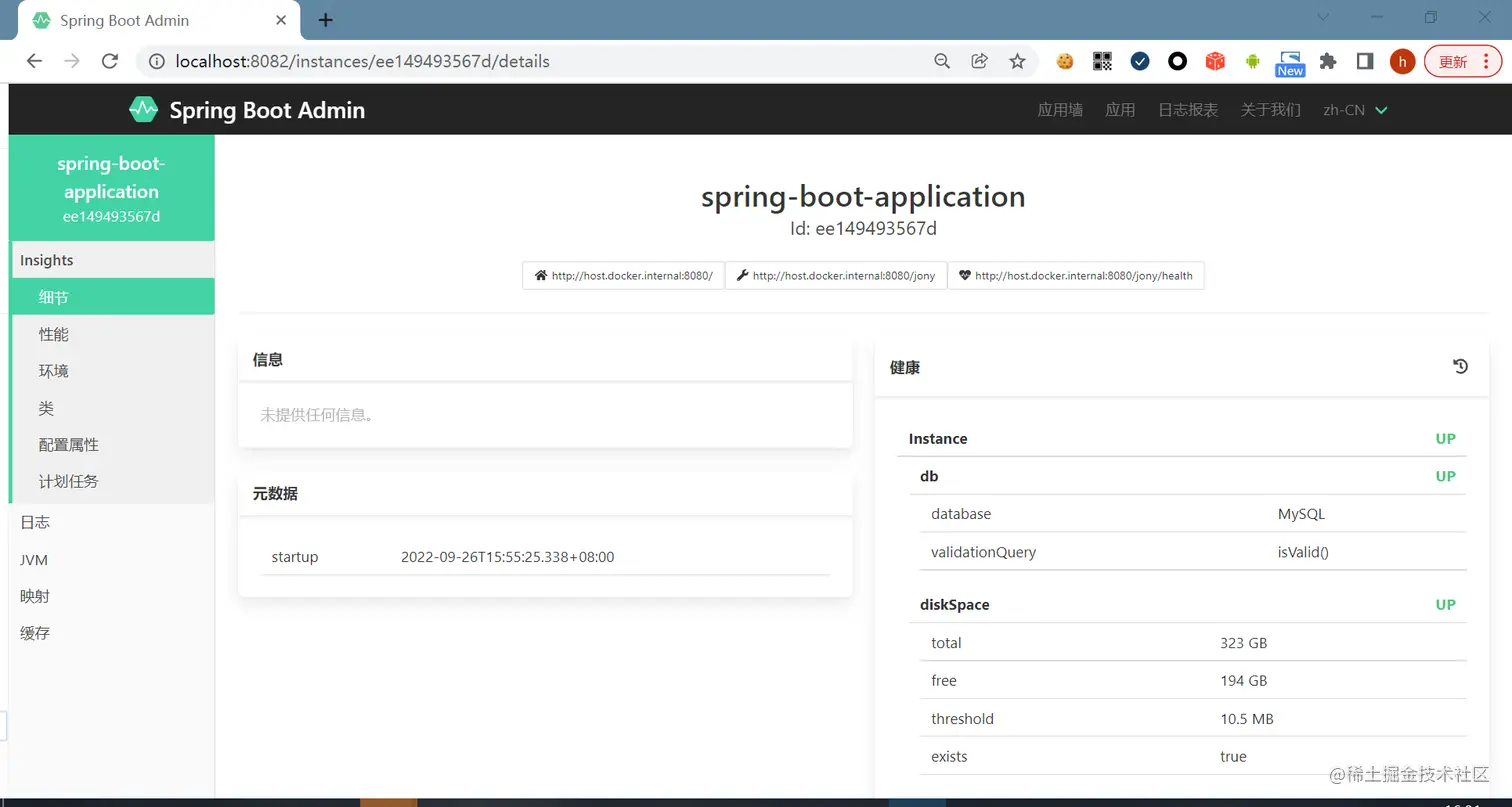Screen dimensions: 1512x807
Task: Click the startup timestamp 2022-09-26T15:55:25.338+08:00
Action: [x=507, y=557]
